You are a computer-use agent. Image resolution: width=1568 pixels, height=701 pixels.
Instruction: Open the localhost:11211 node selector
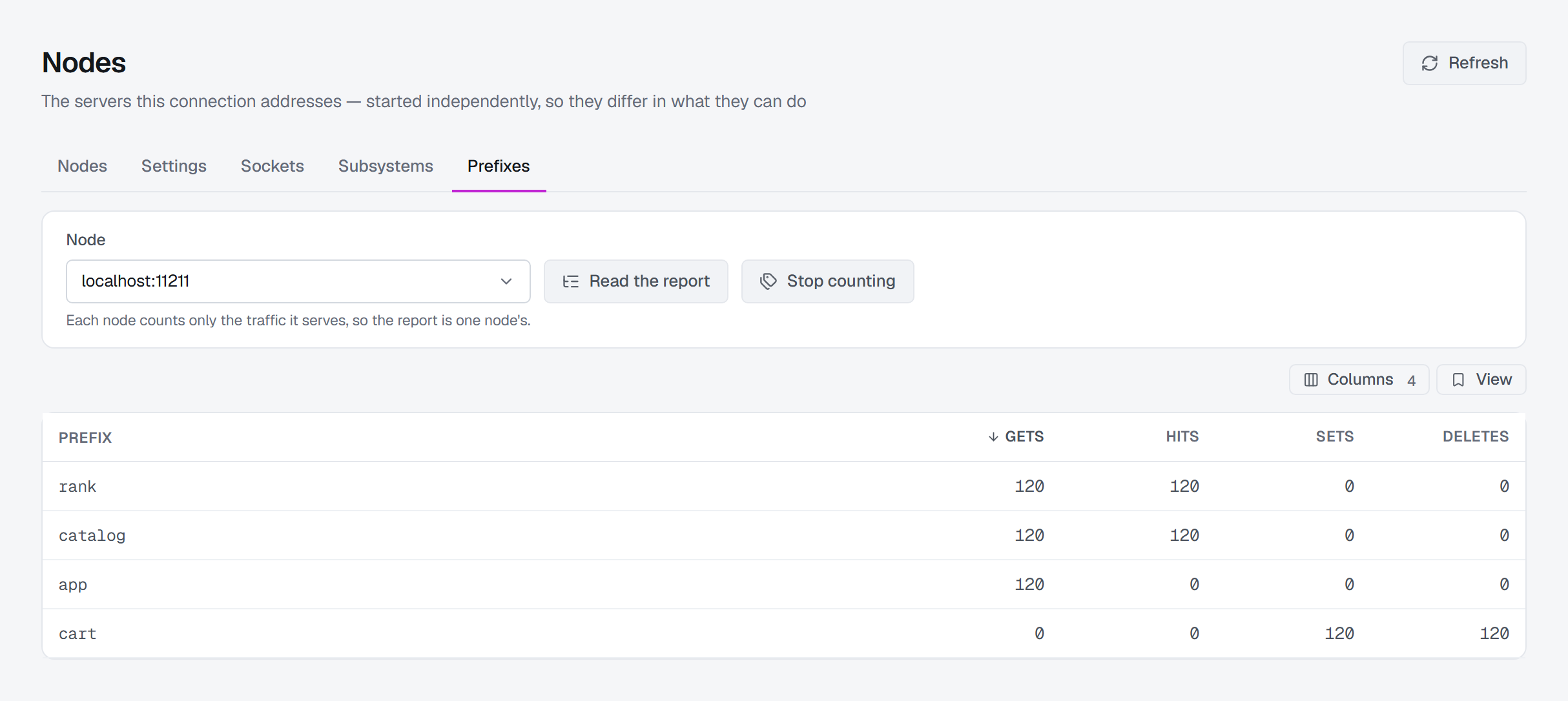[298, 281]
